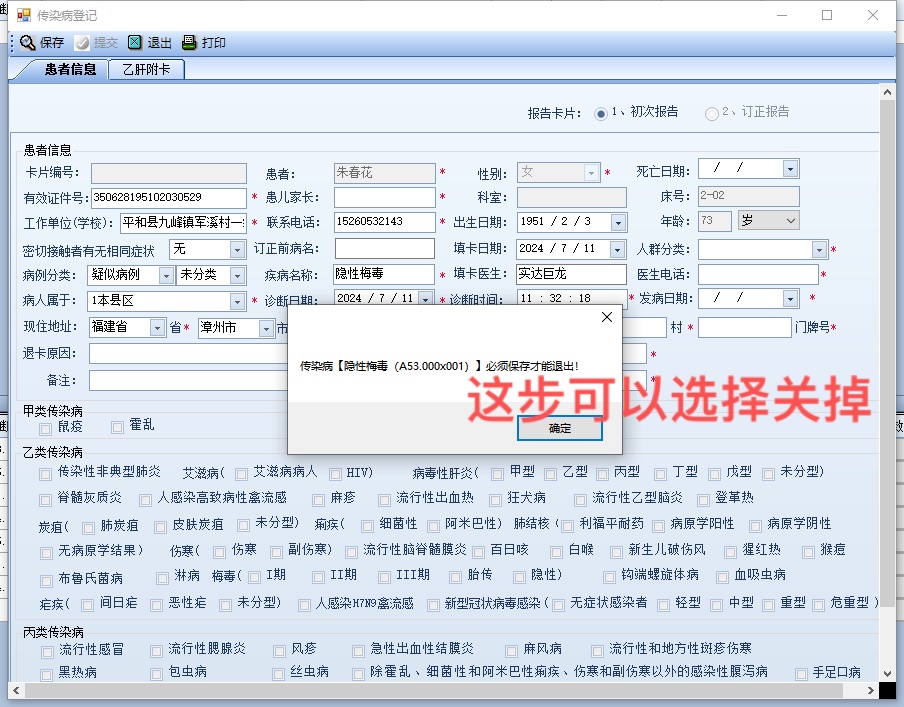Viewport: 904px width, 707px height.
Task: Expand the 病人属于 本县区 dropdown
Action: click(237, 302)
